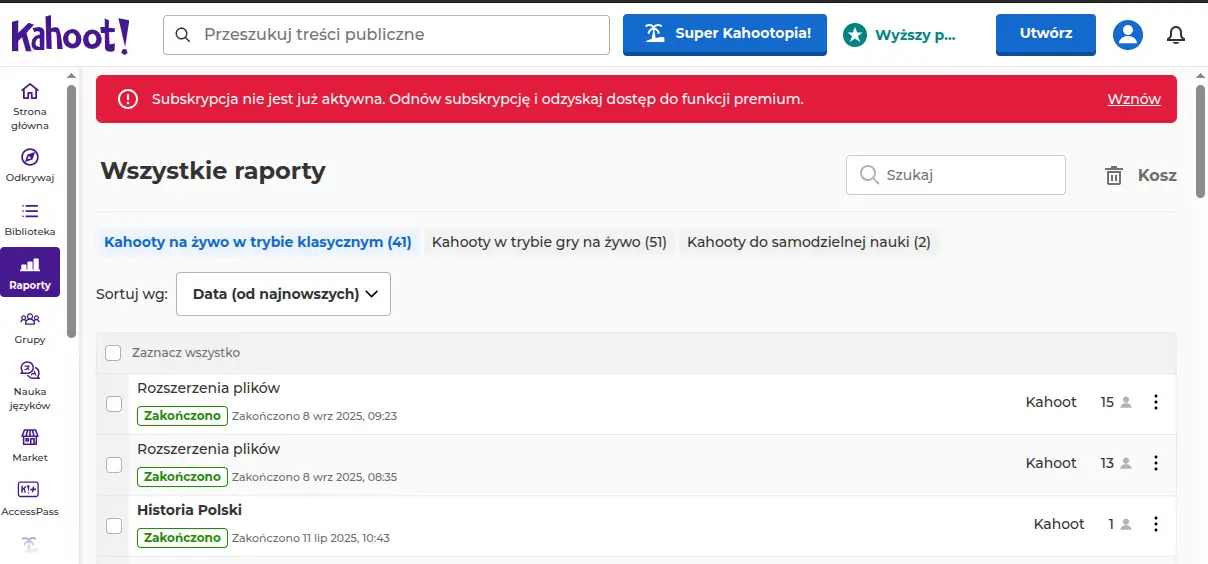Open Grupy in sidebar
Image resolution: width=1208 pixels, height=564 pixels.
click(30, 328)
